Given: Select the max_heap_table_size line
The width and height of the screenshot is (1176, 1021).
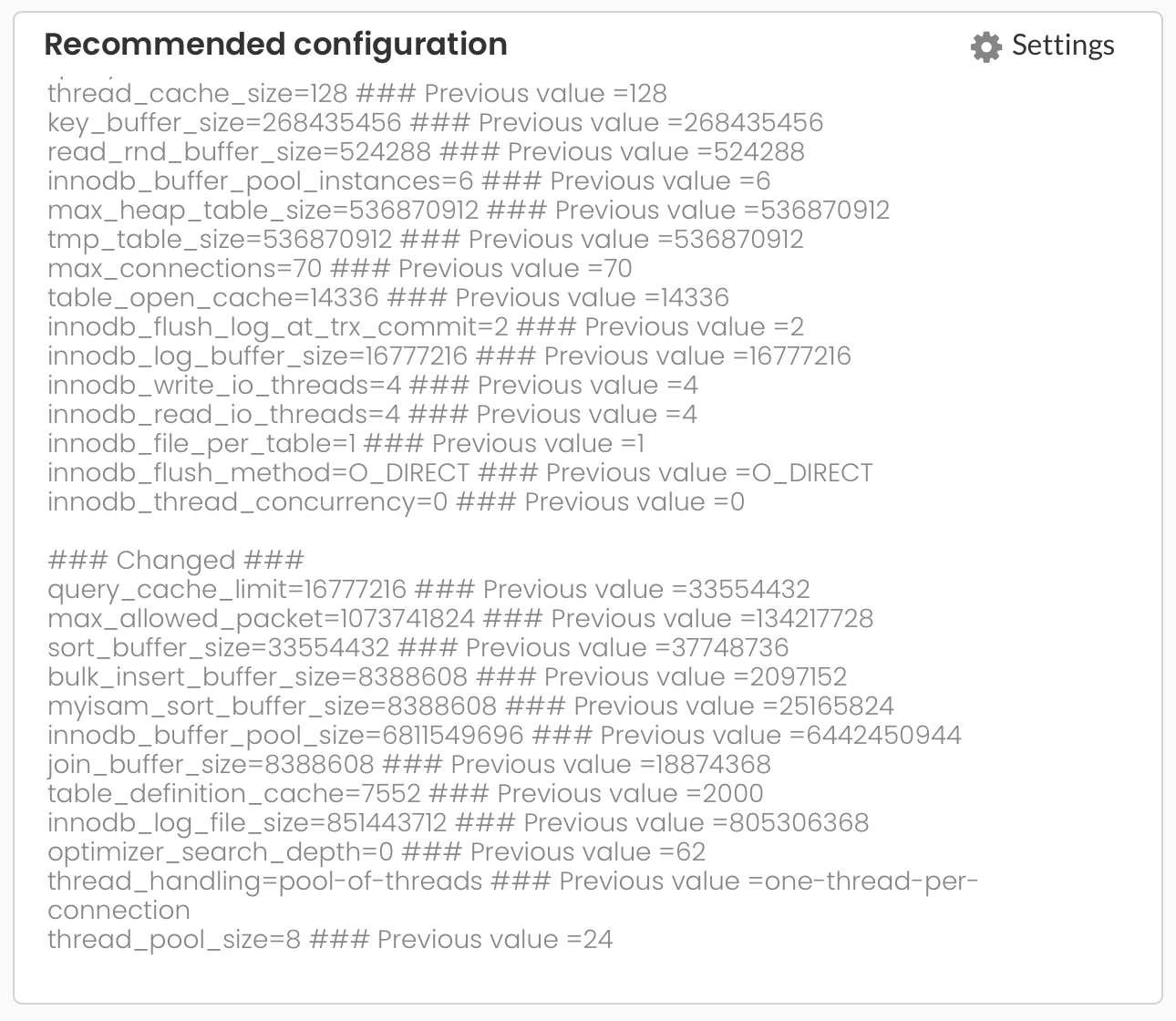Looking at the screenshot, I should click(469, 211).
